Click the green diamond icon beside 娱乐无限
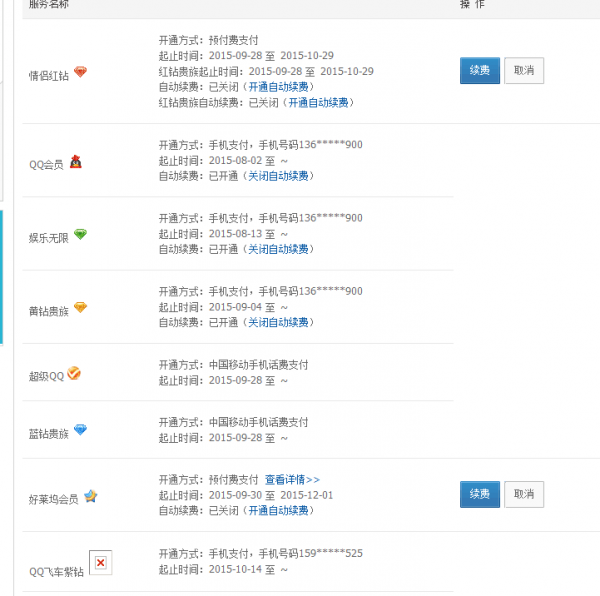 80,234
